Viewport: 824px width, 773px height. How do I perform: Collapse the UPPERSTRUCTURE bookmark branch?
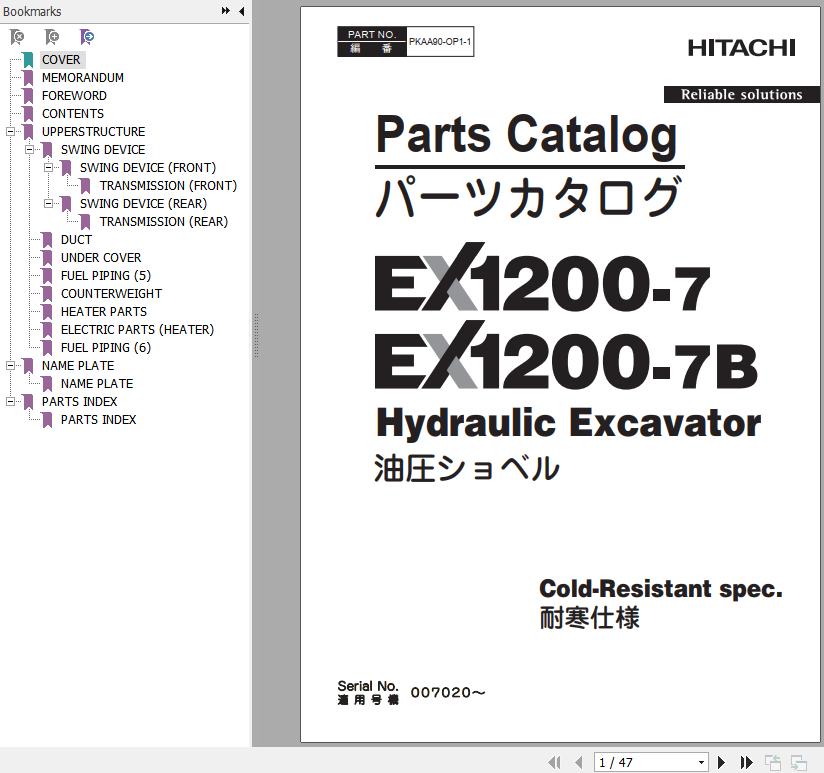coord(10,131)
